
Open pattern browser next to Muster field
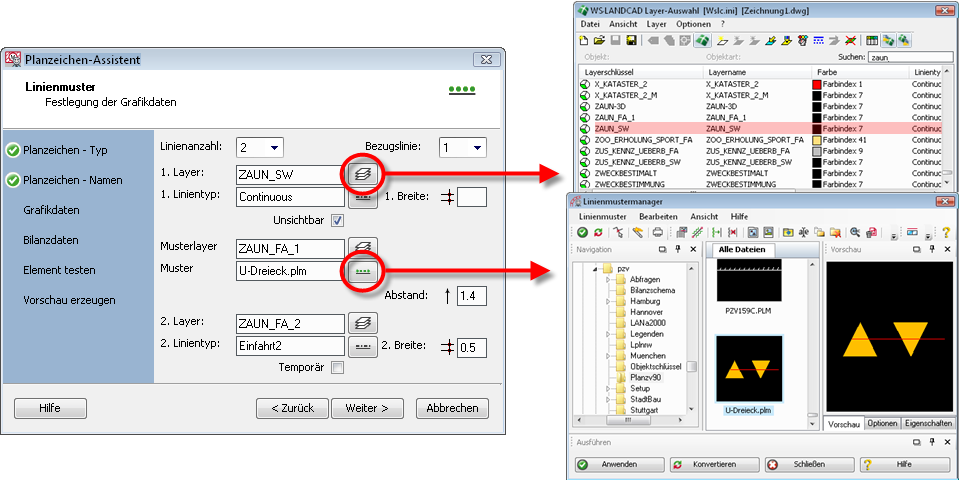click(x=361, y=270)
